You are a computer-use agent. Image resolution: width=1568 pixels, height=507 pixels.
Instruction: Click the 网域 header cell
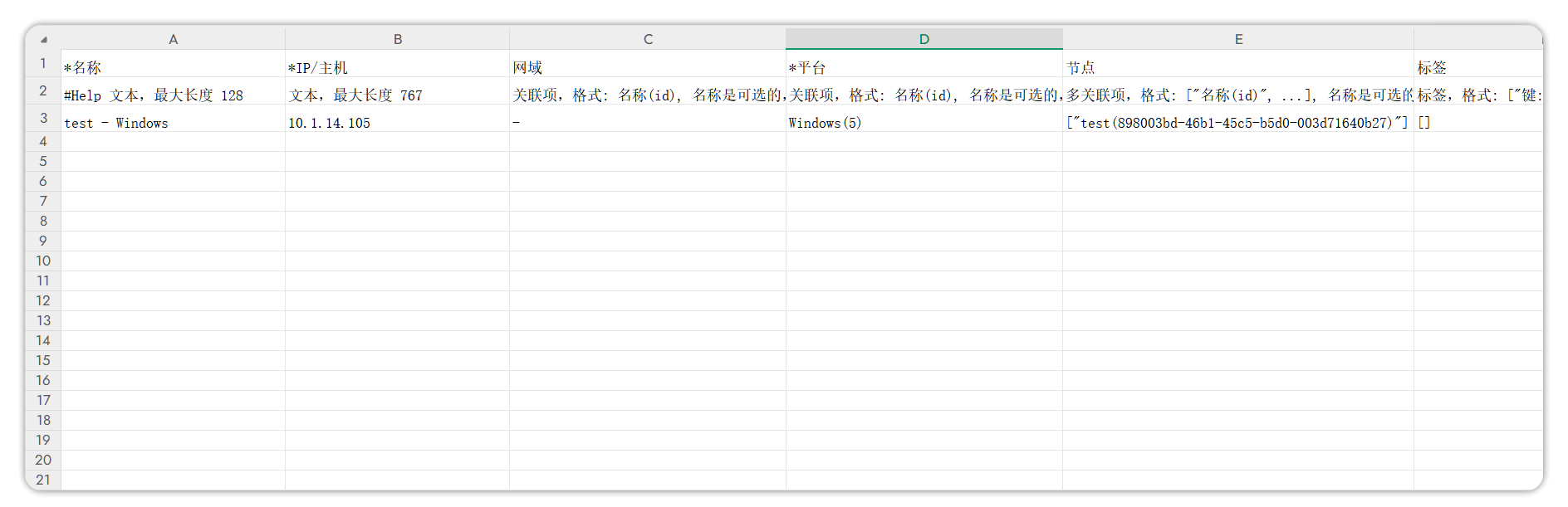(x=648, y=67)
